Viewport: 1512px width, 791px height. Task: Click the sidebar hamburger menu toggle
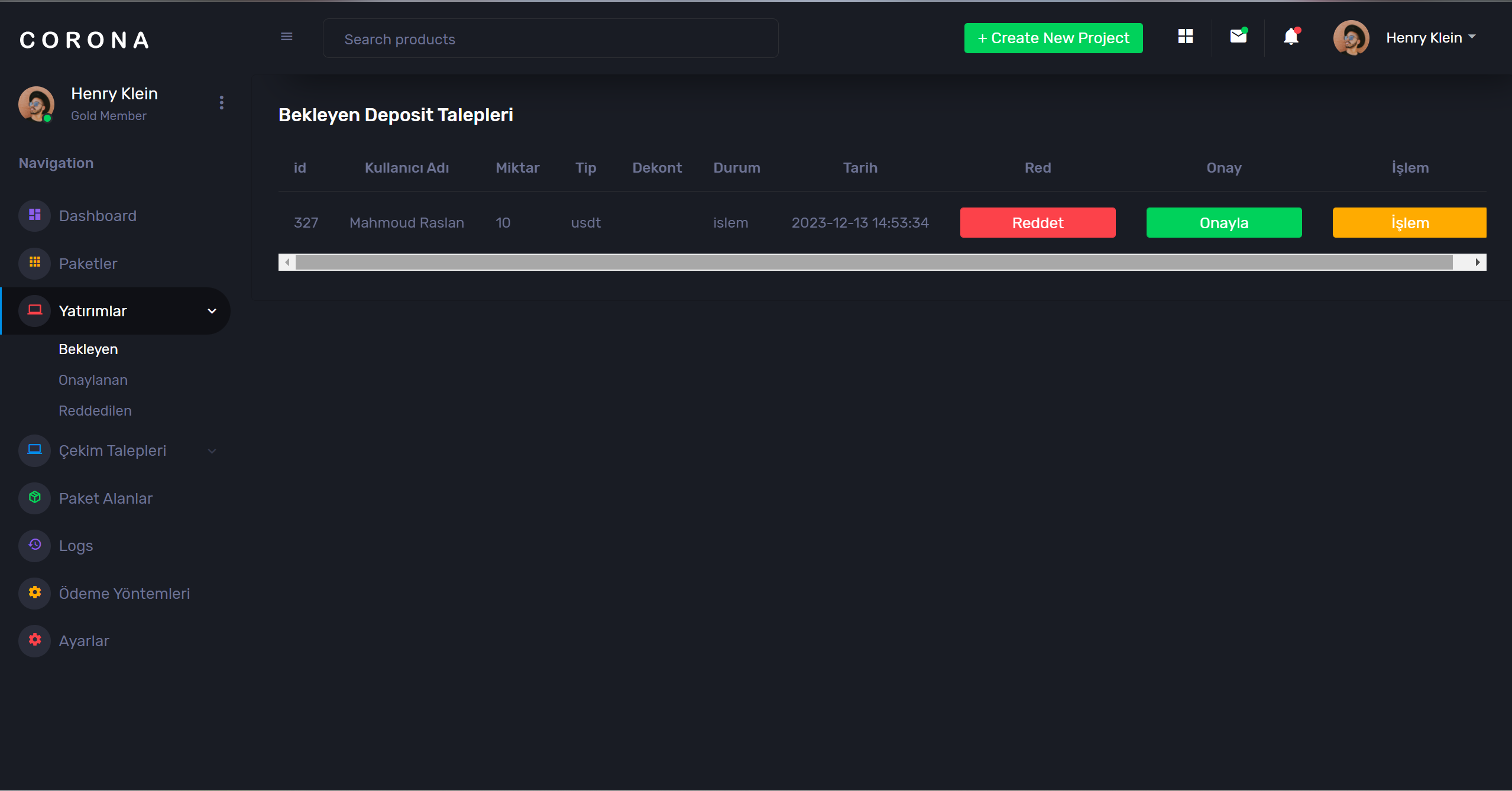point(286,37)
